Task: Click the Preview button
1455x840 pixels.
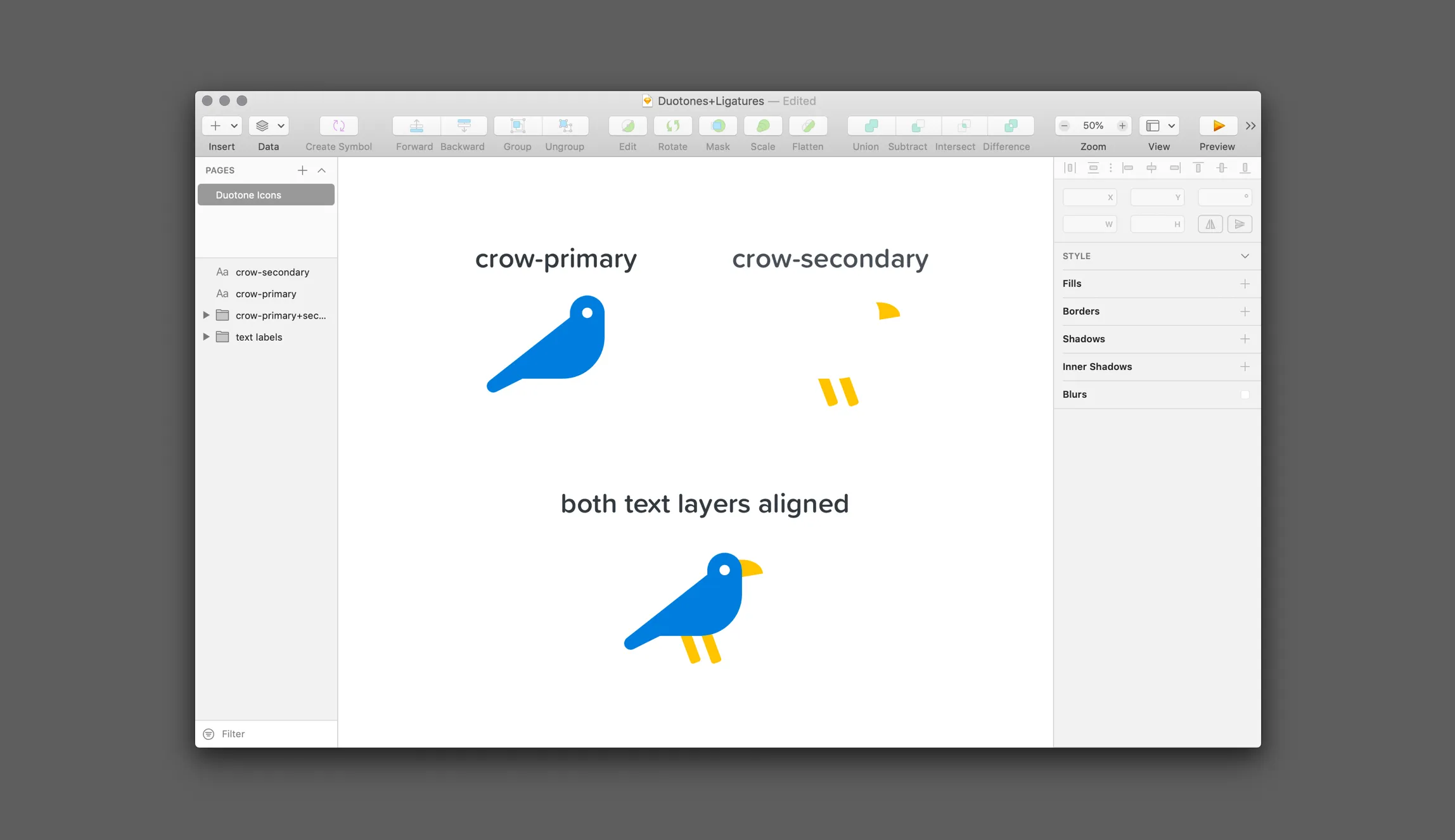Action: click(x=1216, y=125)
